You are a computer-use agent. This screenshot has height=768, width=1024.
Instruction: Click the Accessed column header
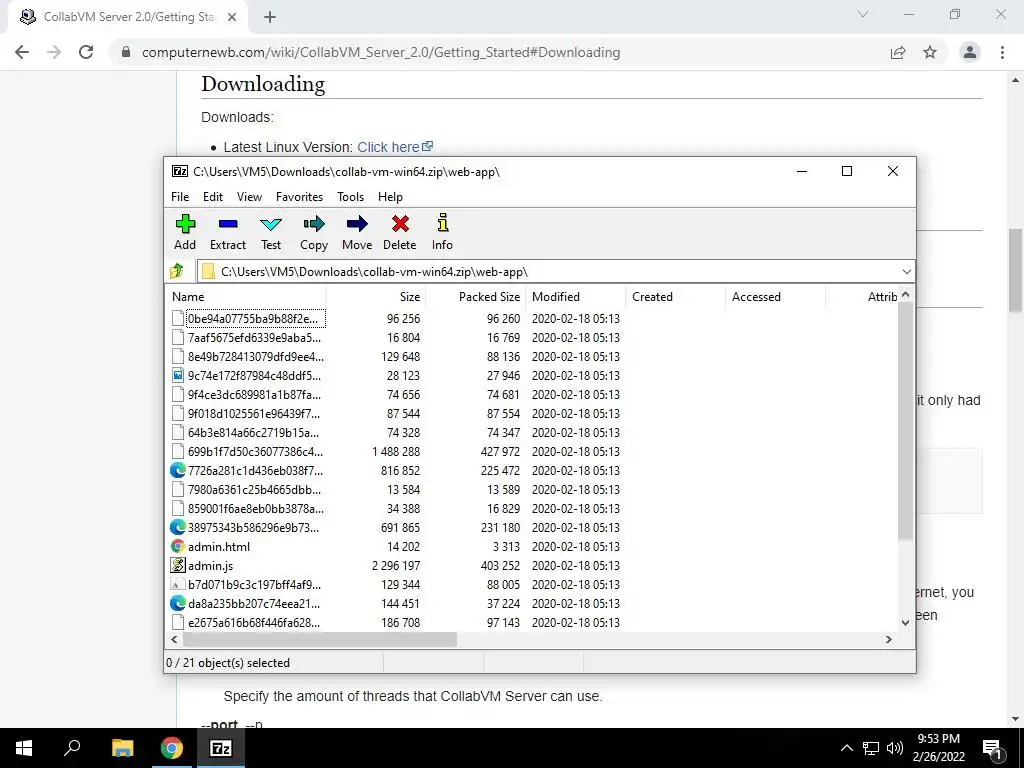point(776,296)
